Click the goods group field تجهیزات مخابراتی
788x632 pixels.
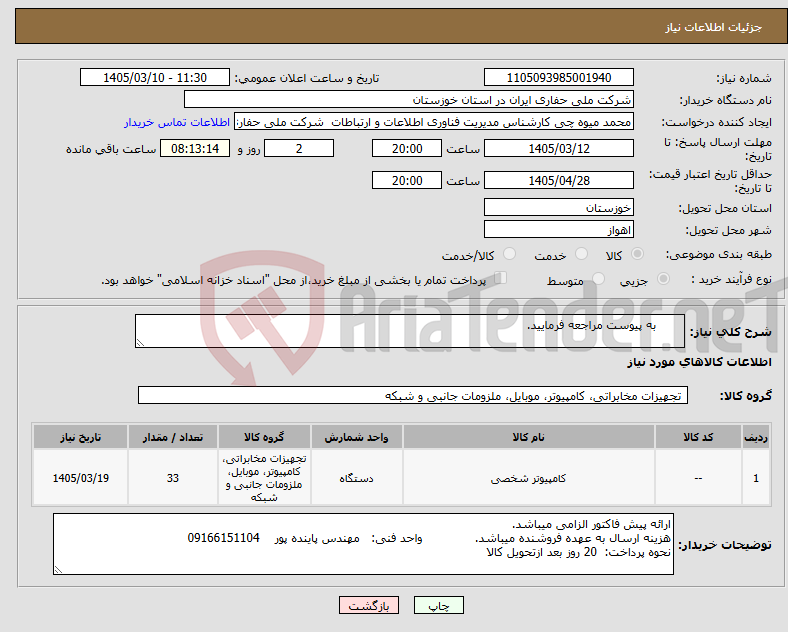click(413, 395)
